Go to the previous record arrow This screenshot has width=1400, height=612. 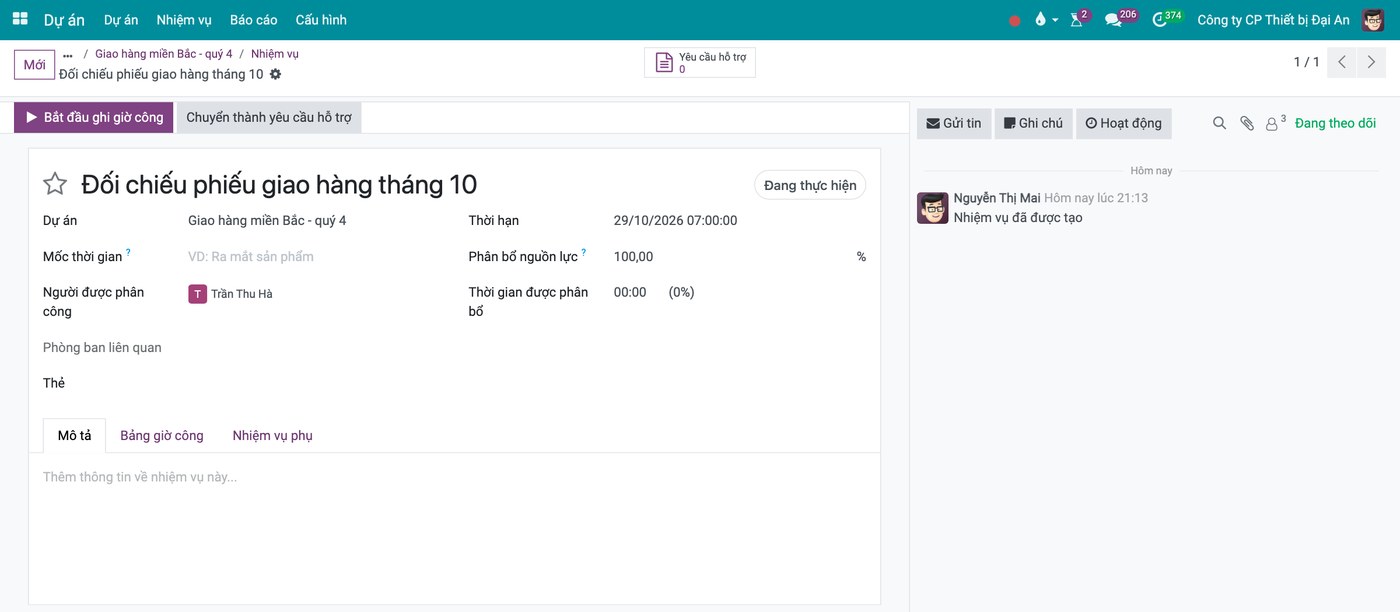(x=1342, y=62)
